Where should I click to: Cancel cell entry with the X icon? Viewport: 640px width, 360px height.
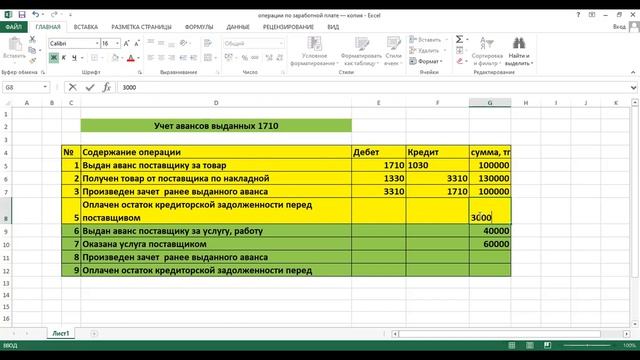point(73,87)
